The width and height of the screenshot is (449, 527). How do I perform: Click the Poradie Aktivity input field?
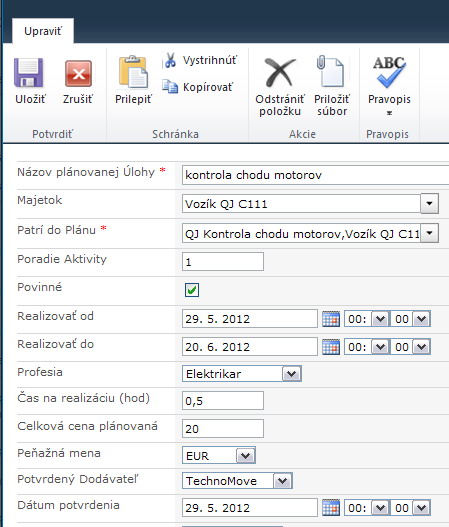click(223, 261)
